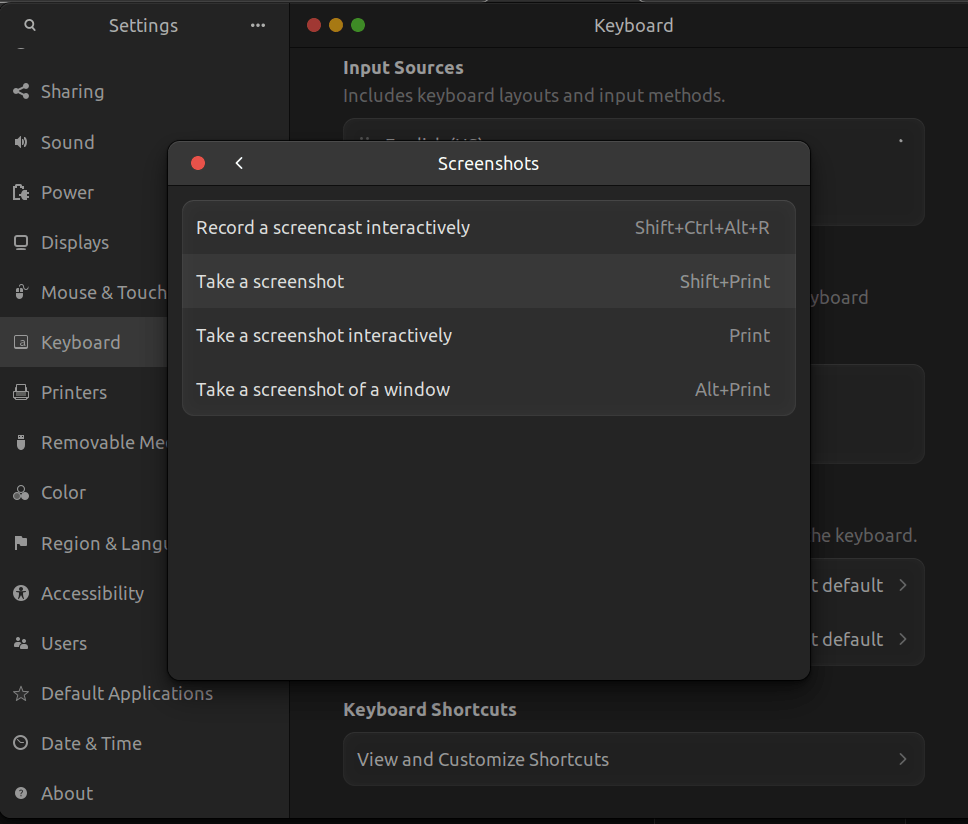Open the three-dot menu in Settings header
The width and height of the screenshot is (968, 824).
point(257,25)
